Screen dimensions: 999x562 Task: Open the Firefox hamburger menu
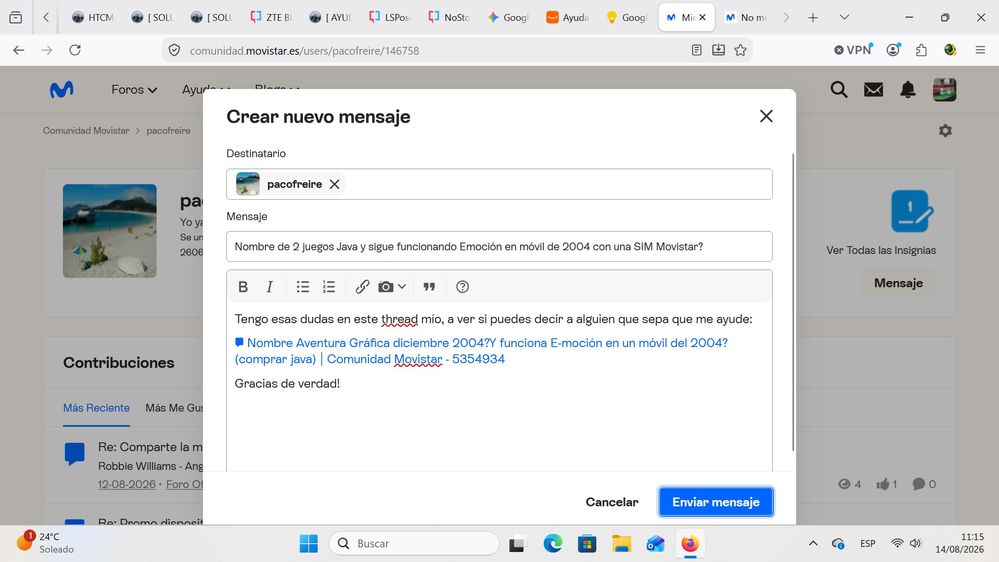pyautogui.click(x=980, y=50)
